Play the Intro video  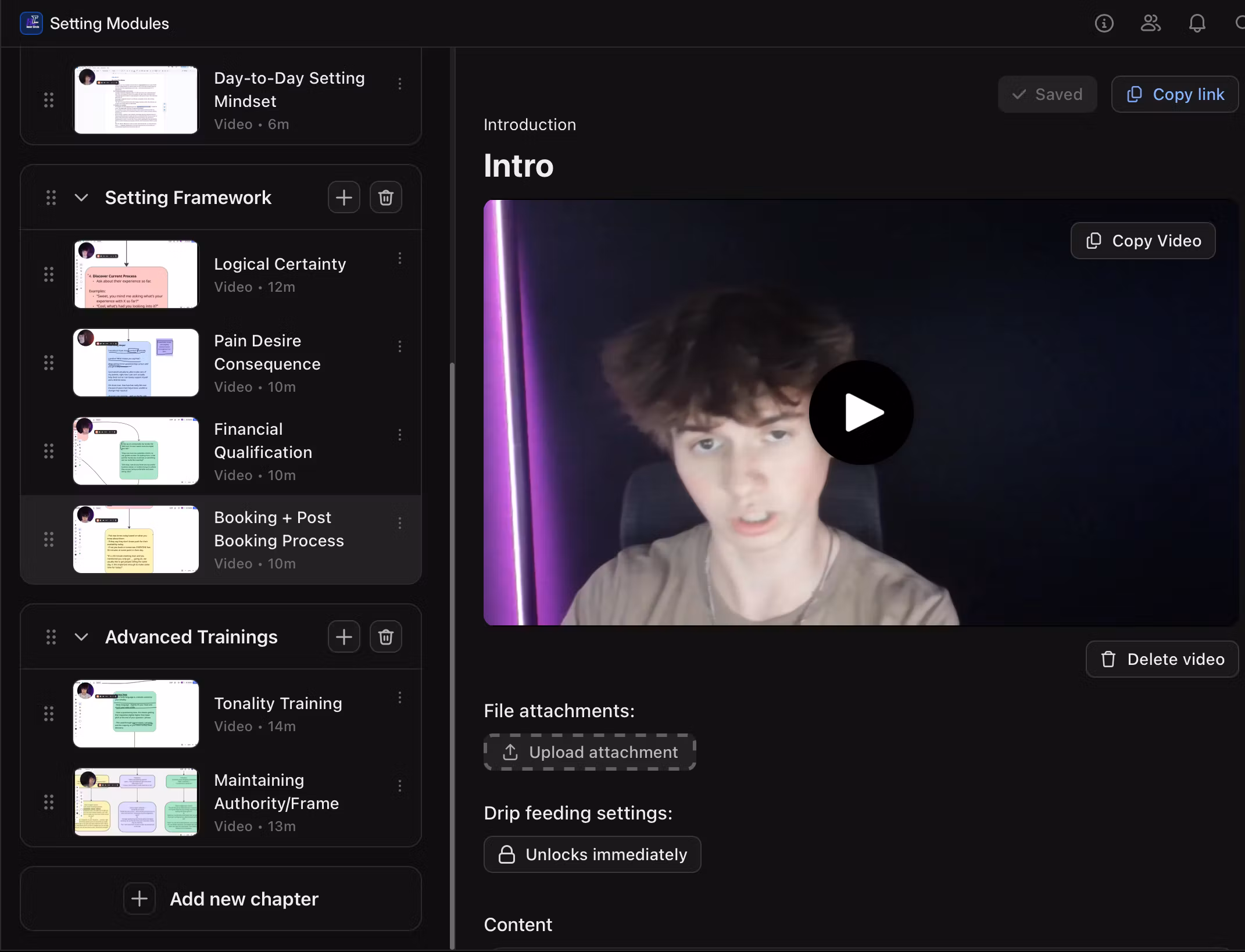(x=861, y=413)
